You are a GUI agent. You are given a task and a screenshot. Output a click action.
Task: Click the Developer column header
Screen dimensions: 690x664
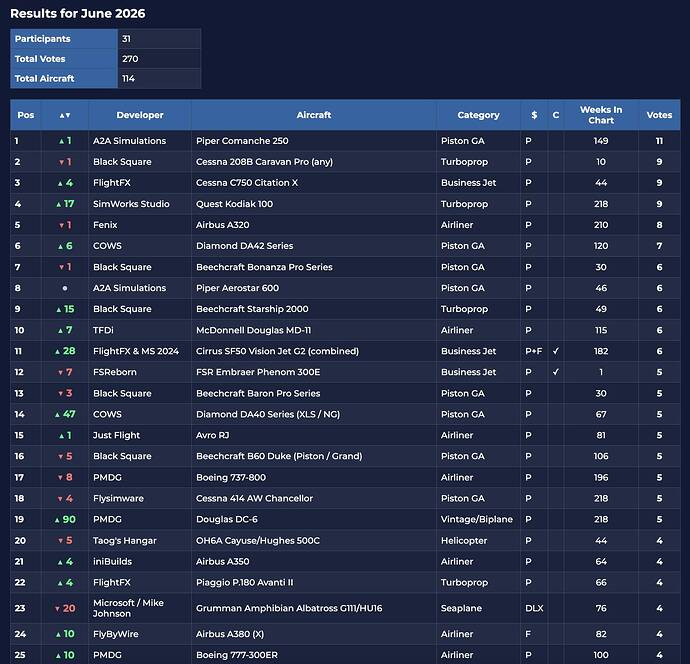tap(140, 115)
